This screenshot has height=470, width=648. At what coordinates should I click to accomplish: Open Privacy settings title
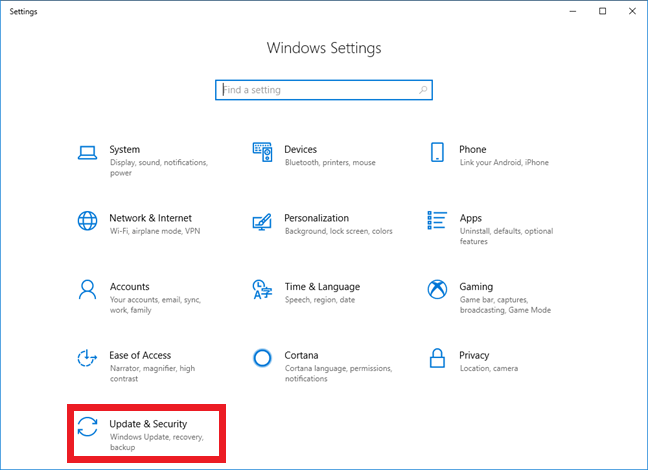pos(474,355)
